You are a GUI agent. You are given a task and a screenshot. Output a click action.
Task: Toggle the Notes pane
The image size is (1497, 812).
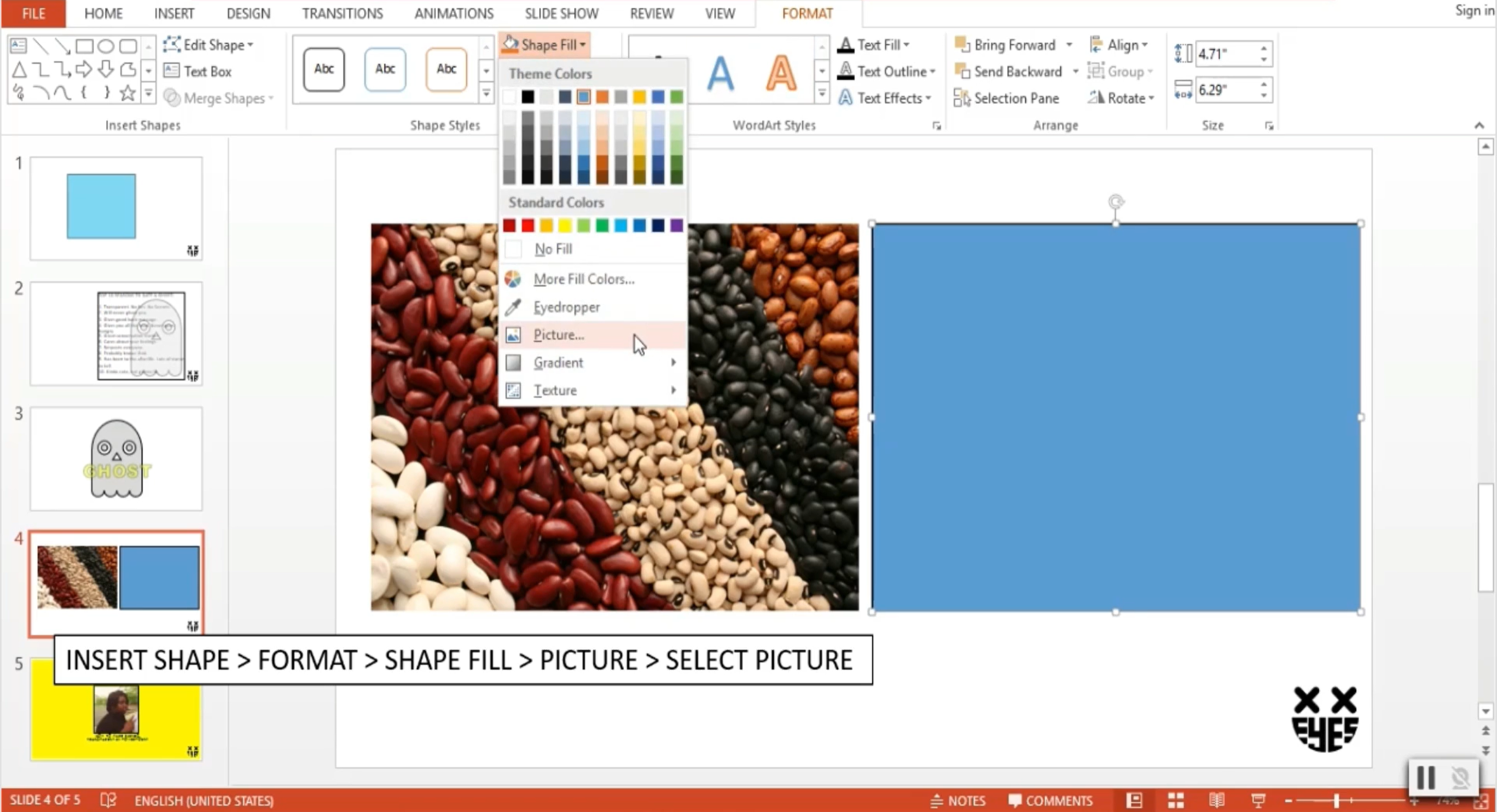click(958, 801)
